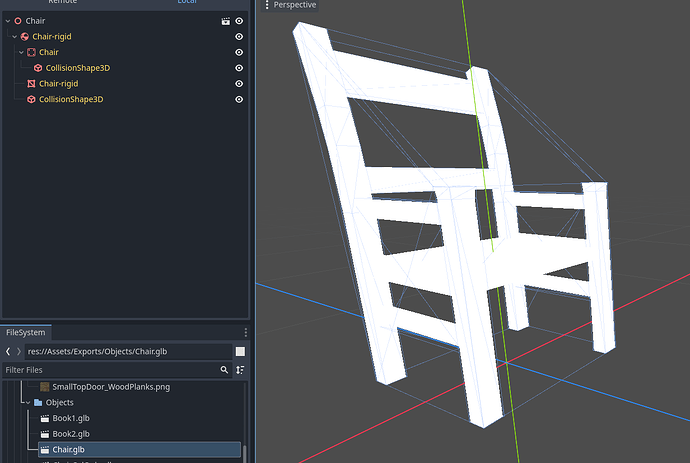Collapse the root Chair scene tree node

click(x=7, y=21)
